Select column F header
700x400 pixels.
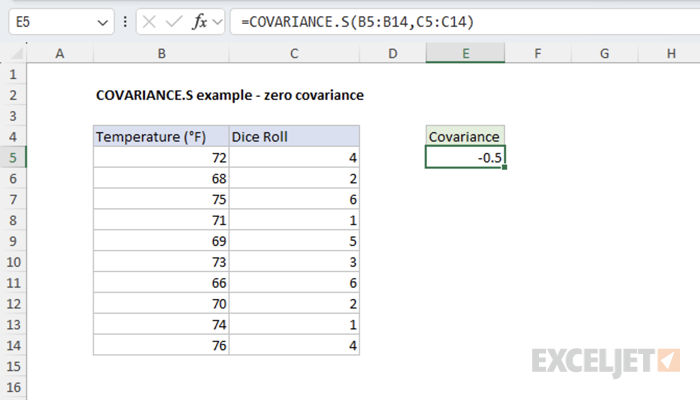pyautogui.click(x=538, y=54)
